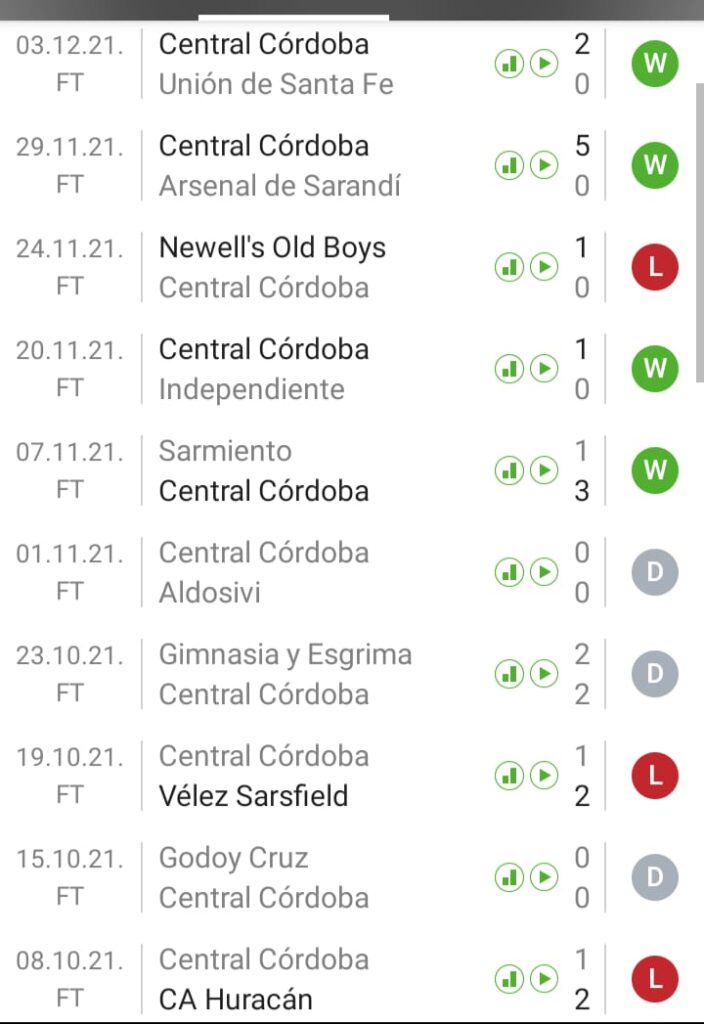Open stats icon for Sarmiento match
The width and height of the screenshot is (704, 1024).
pos(510,471)
